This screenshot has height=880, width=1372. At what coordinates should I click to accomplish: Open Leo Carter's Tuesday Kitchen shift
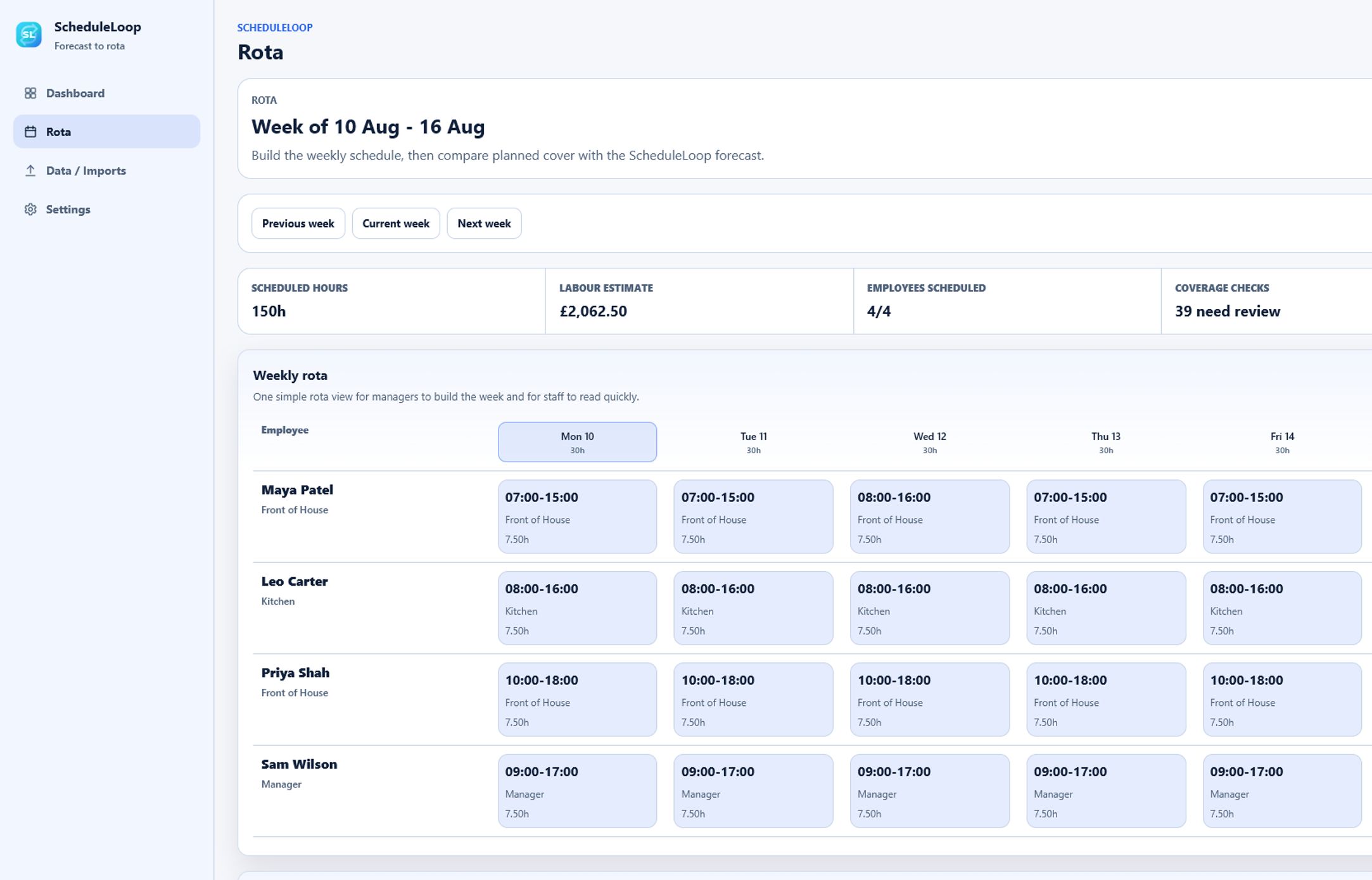[x=753, y=608]
